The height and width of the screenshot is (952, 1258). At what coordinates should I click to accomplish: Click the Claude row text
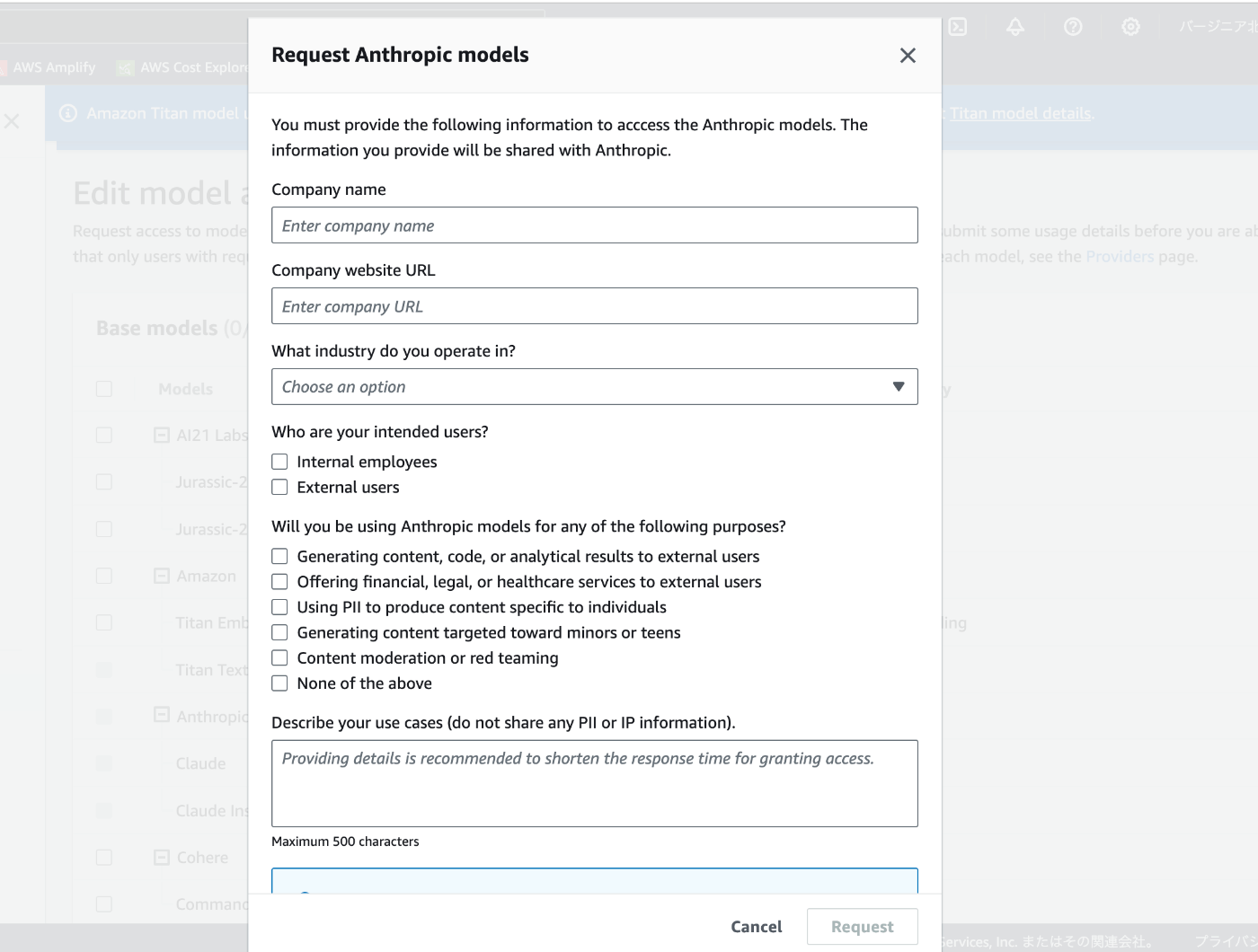click(200, 763)
